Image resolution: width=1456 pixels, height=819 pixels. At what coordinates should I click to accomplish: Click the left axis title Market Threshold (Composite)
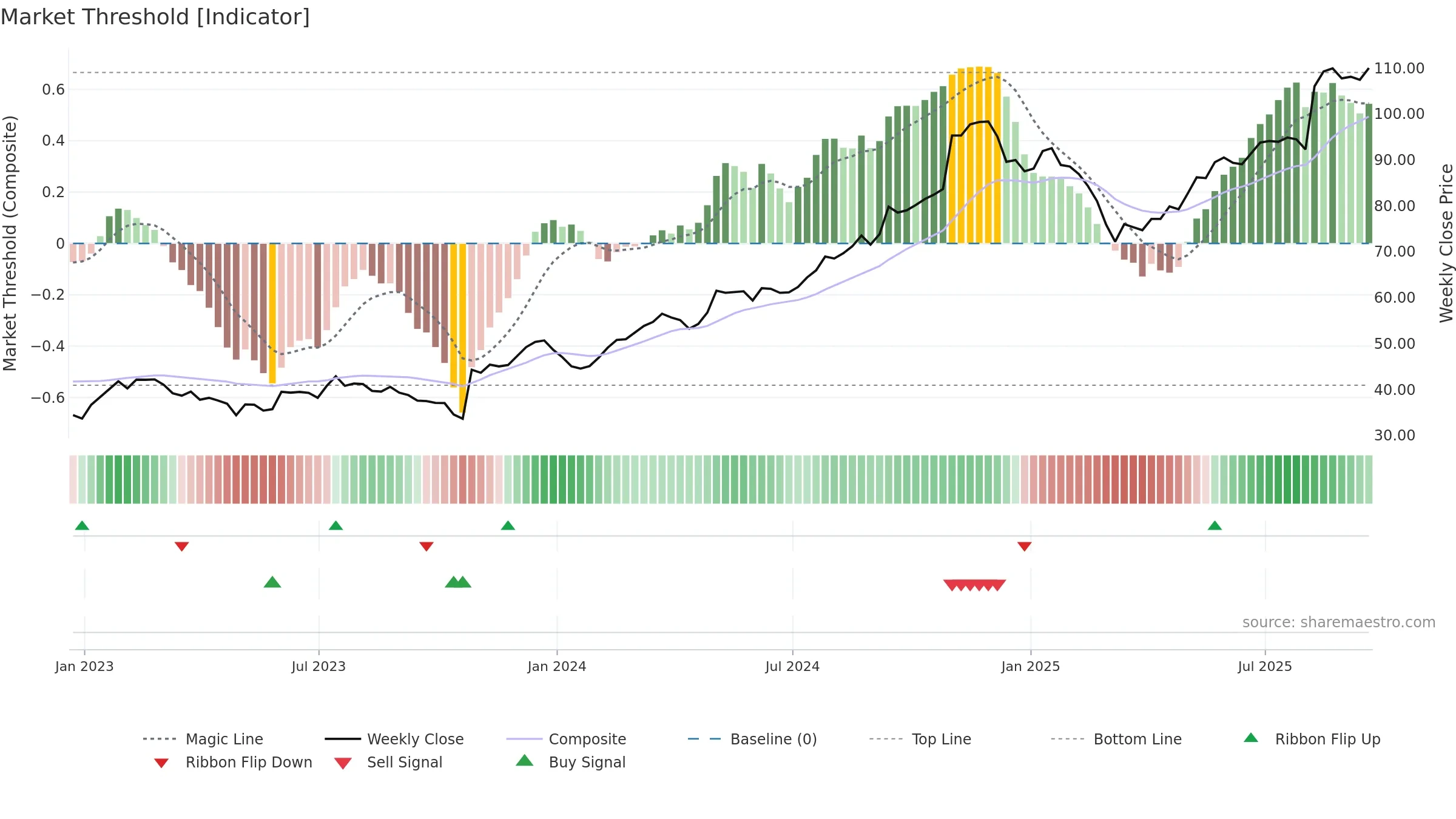click(10, 243)
